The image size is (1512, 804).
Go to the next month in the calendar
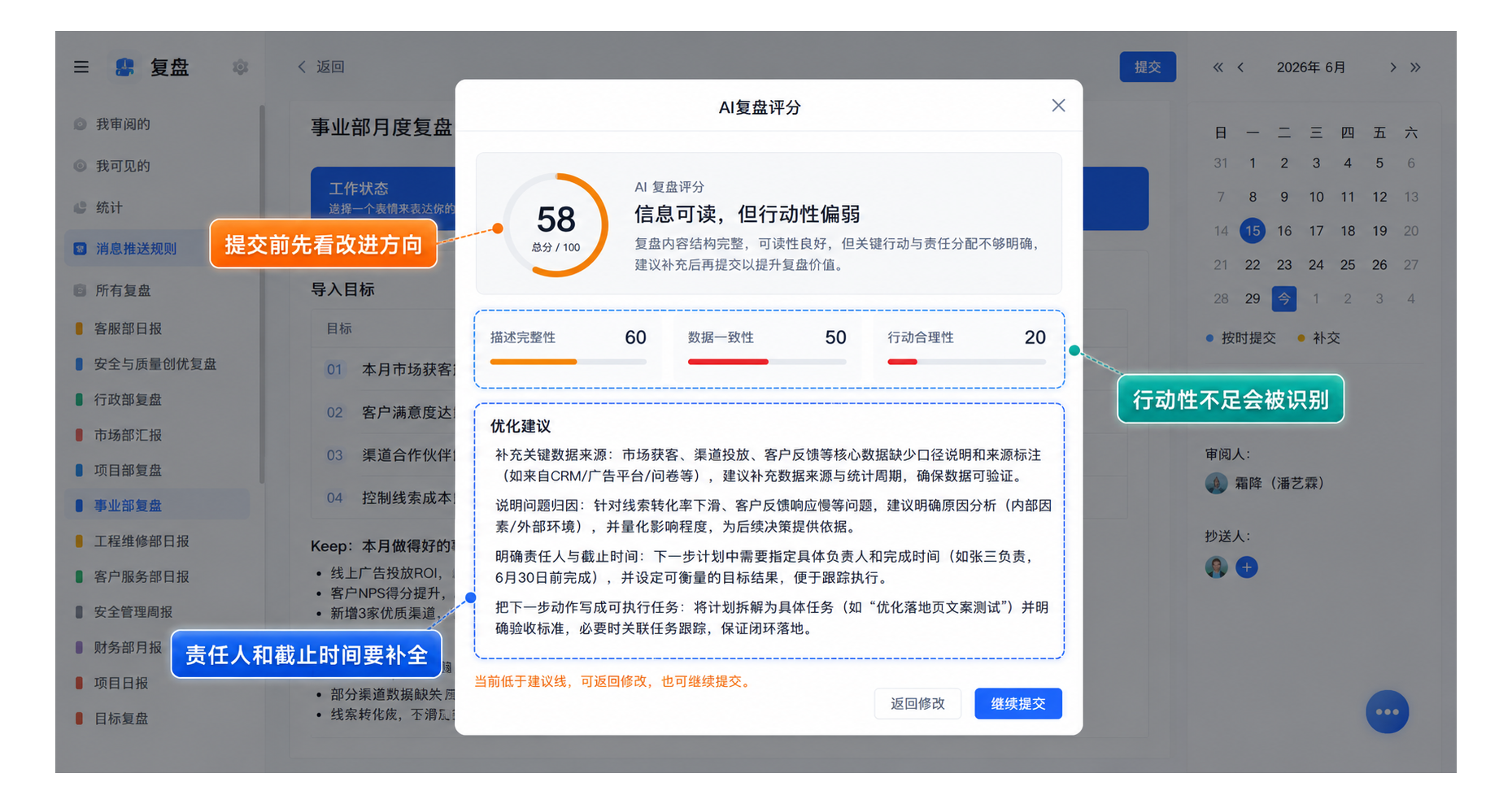(x=1393, y=67)
